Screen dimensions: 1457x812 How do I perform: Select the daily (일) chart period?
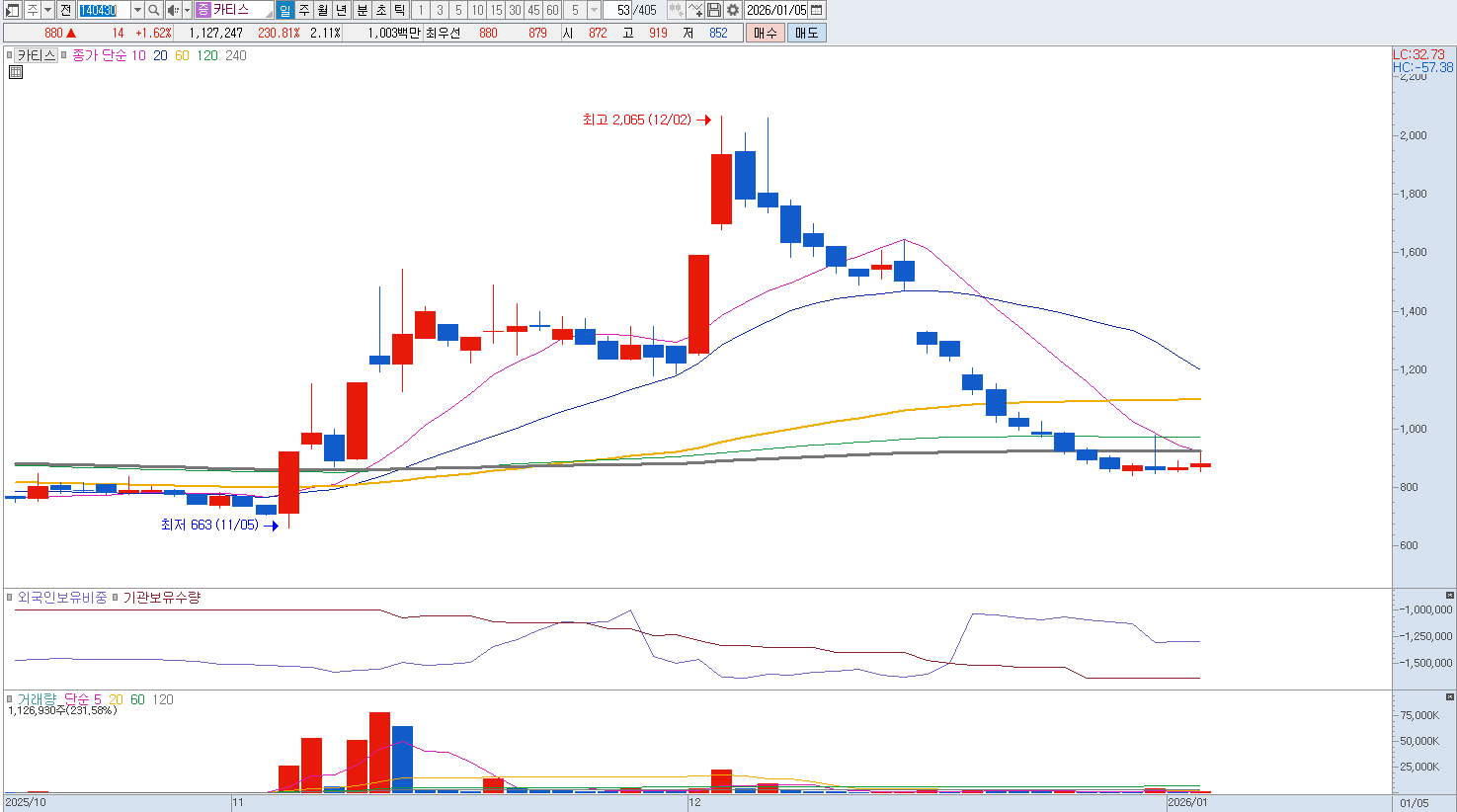tap(284, 10)
